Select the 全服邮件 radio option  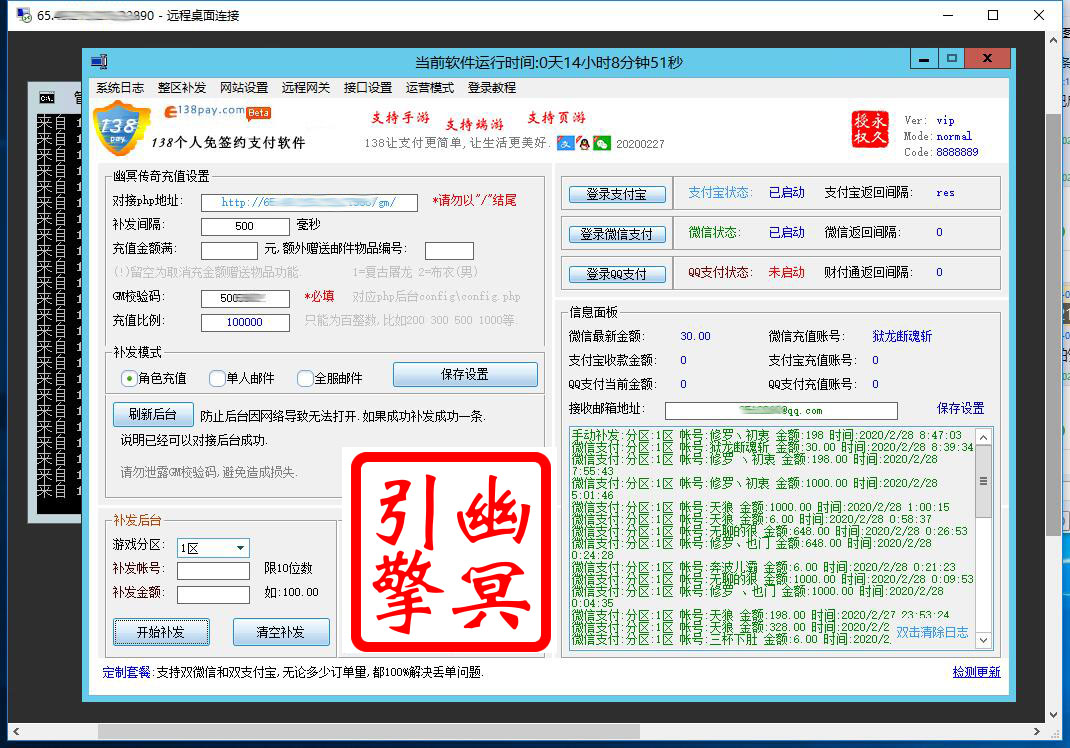click(x=305, y=378)
